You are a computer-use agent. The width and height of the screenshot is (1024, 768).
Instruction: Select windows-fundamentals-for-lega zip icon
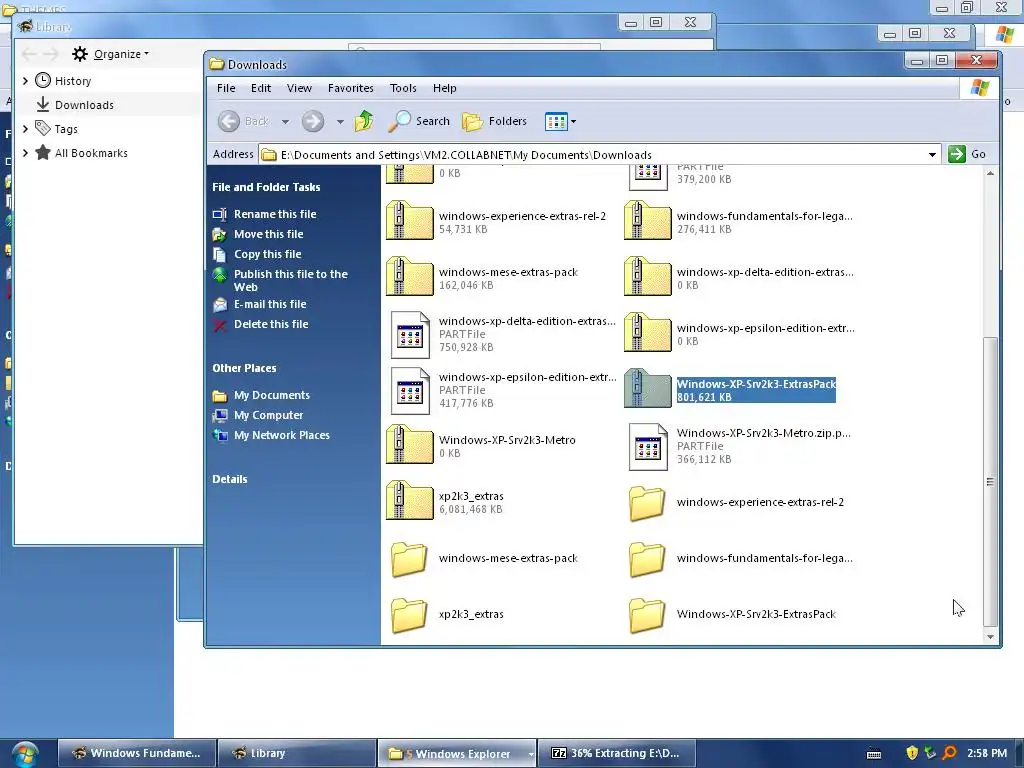(647, 221)
